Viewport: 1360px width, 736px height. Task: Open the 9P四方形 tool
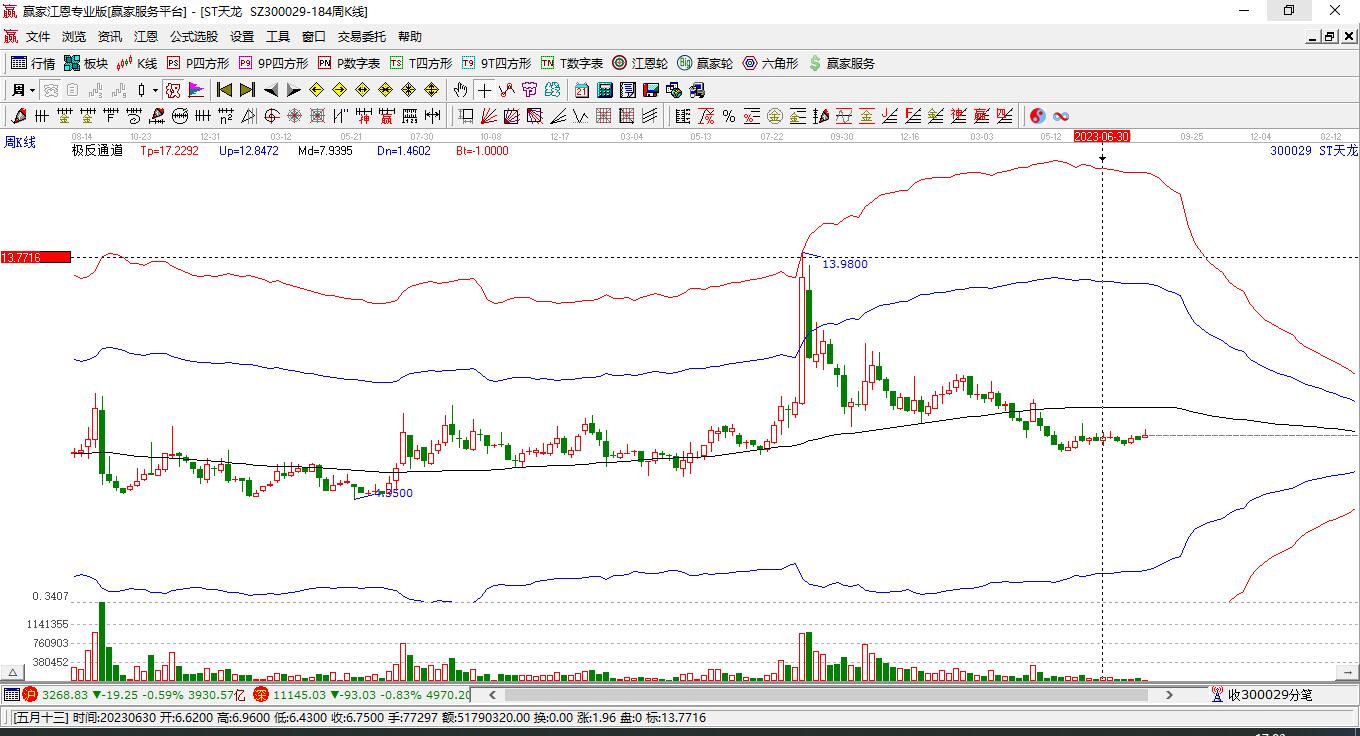tap(273, 63)
